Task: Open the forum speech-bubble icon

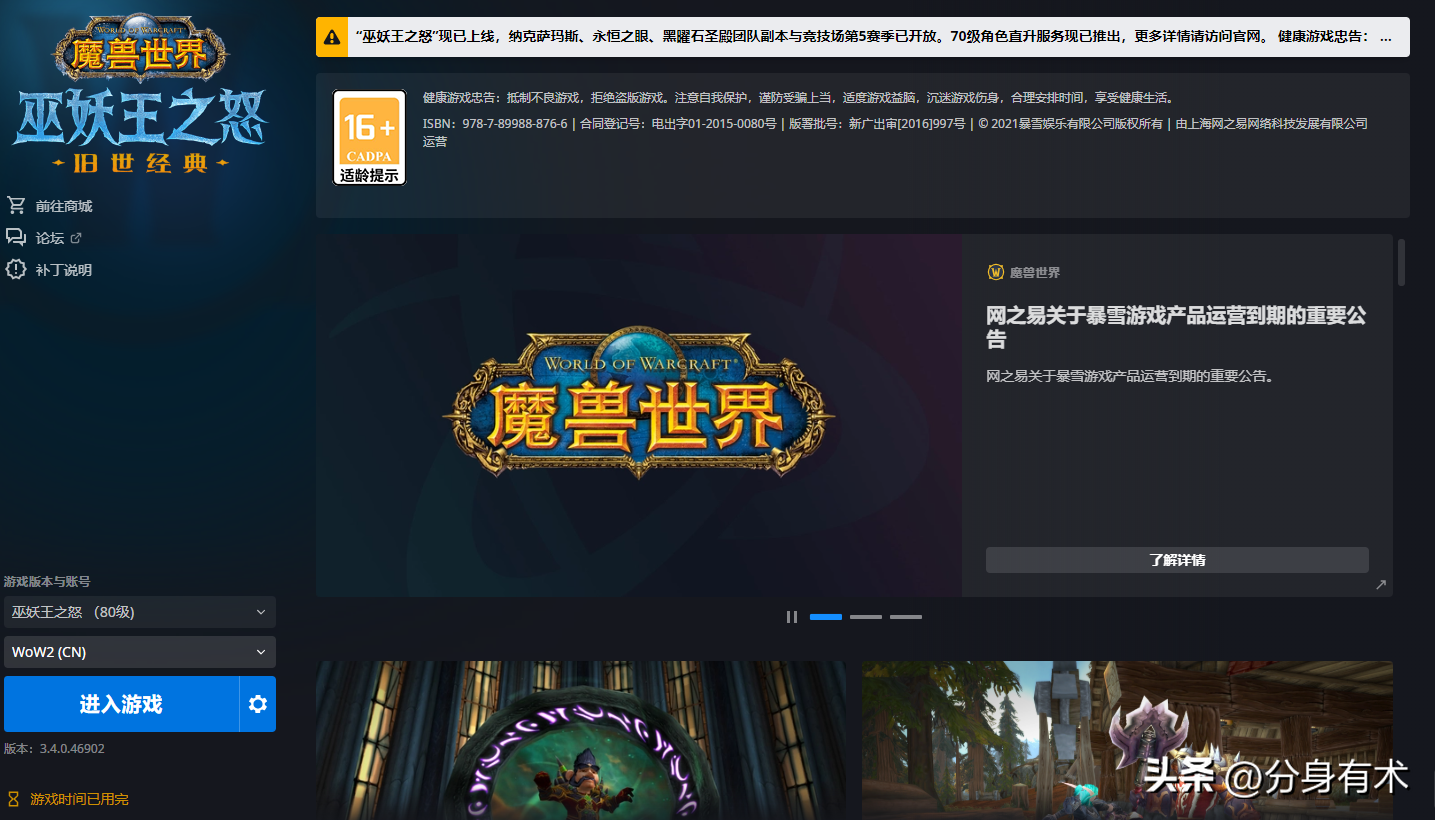Action: (x=16, y=237)
